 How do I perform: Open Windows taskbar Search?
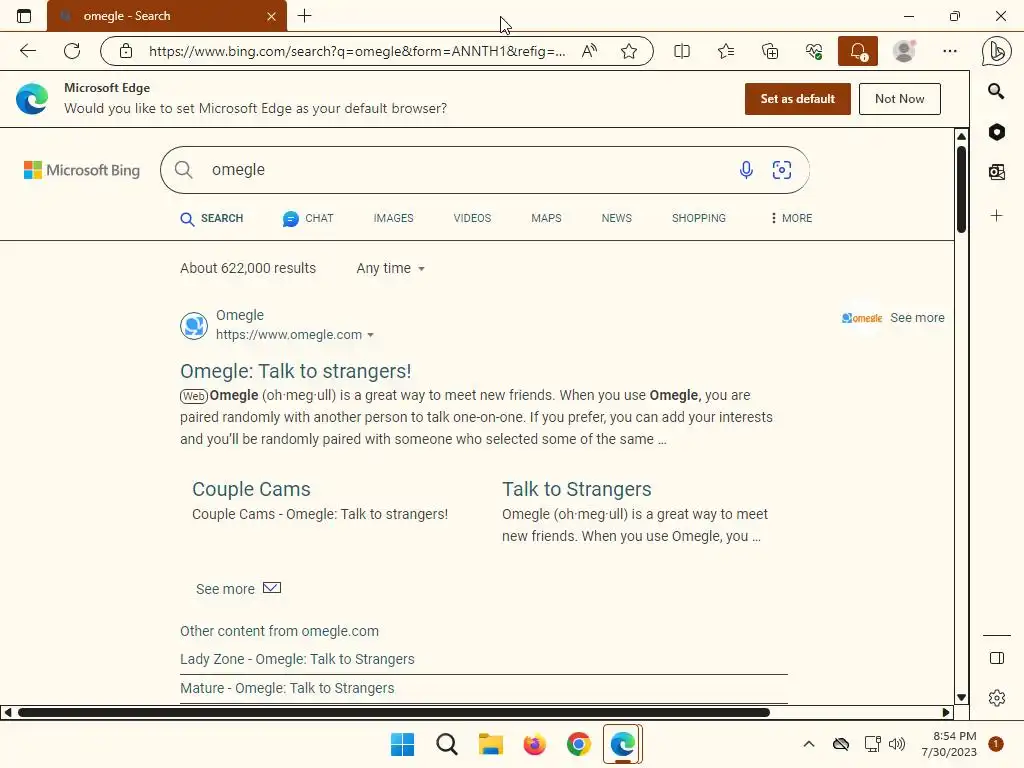click(x=447, y=744)
